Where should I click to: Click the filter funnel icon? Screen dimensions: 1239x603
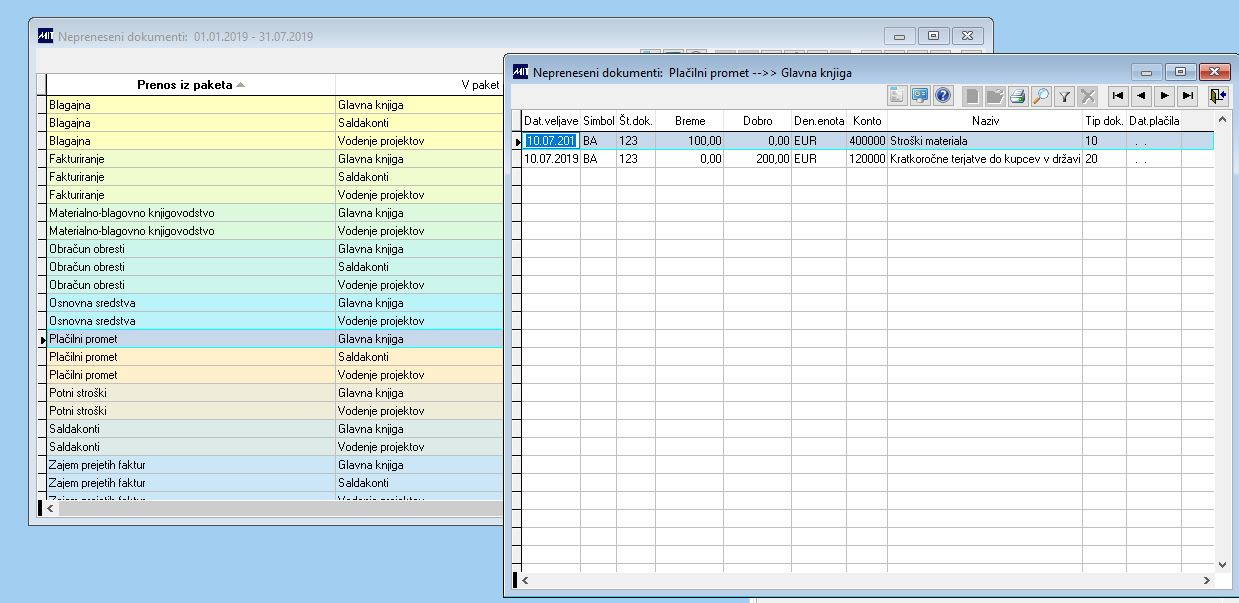click(x=1065, y=96)
